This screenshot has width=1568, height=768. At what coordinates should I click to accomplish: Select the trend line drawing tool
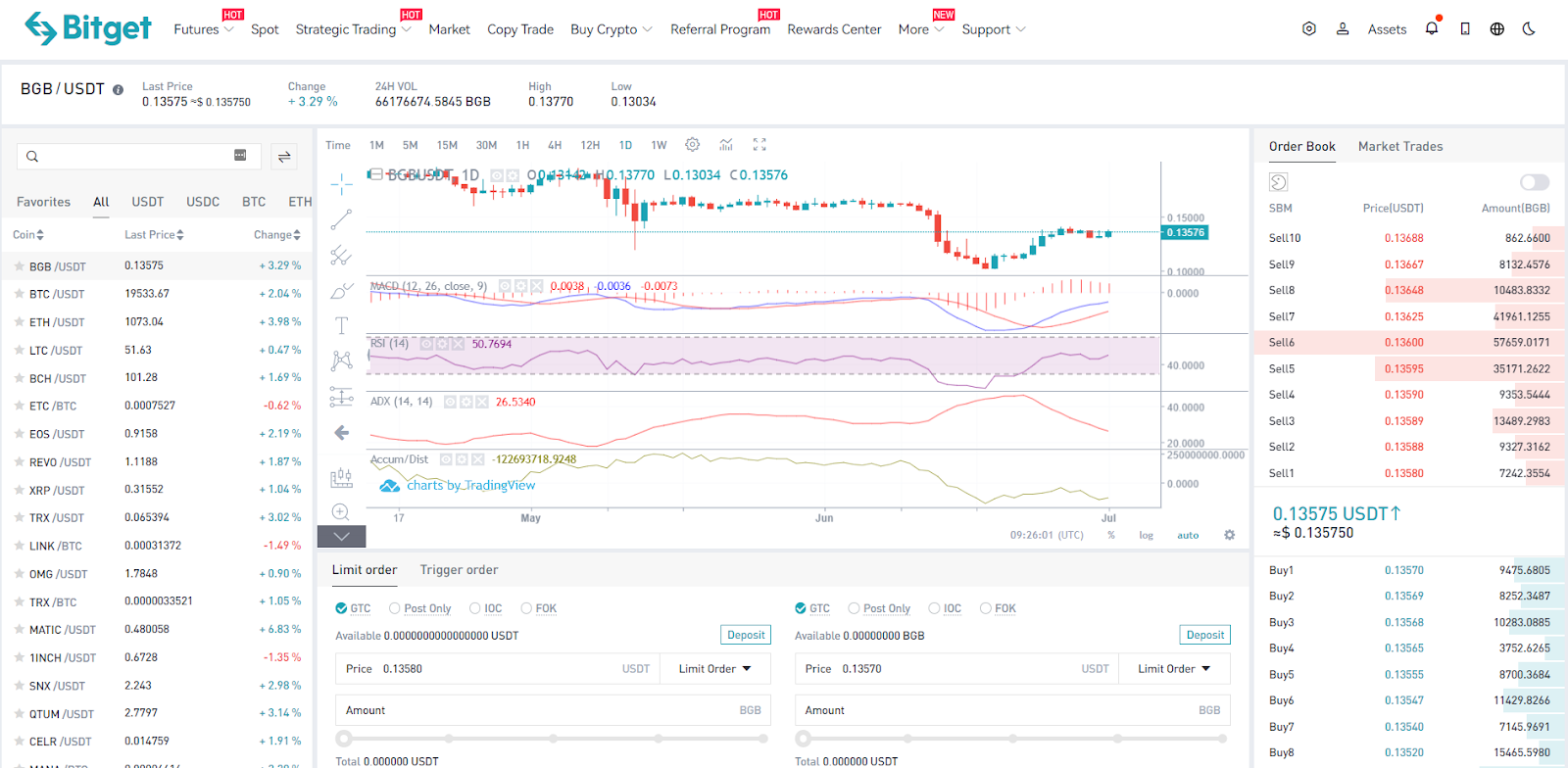point(341,219)
